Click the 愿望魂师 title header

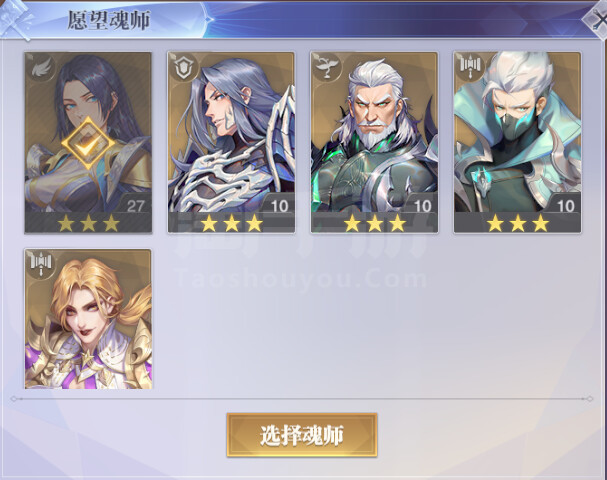coord(108,20)
